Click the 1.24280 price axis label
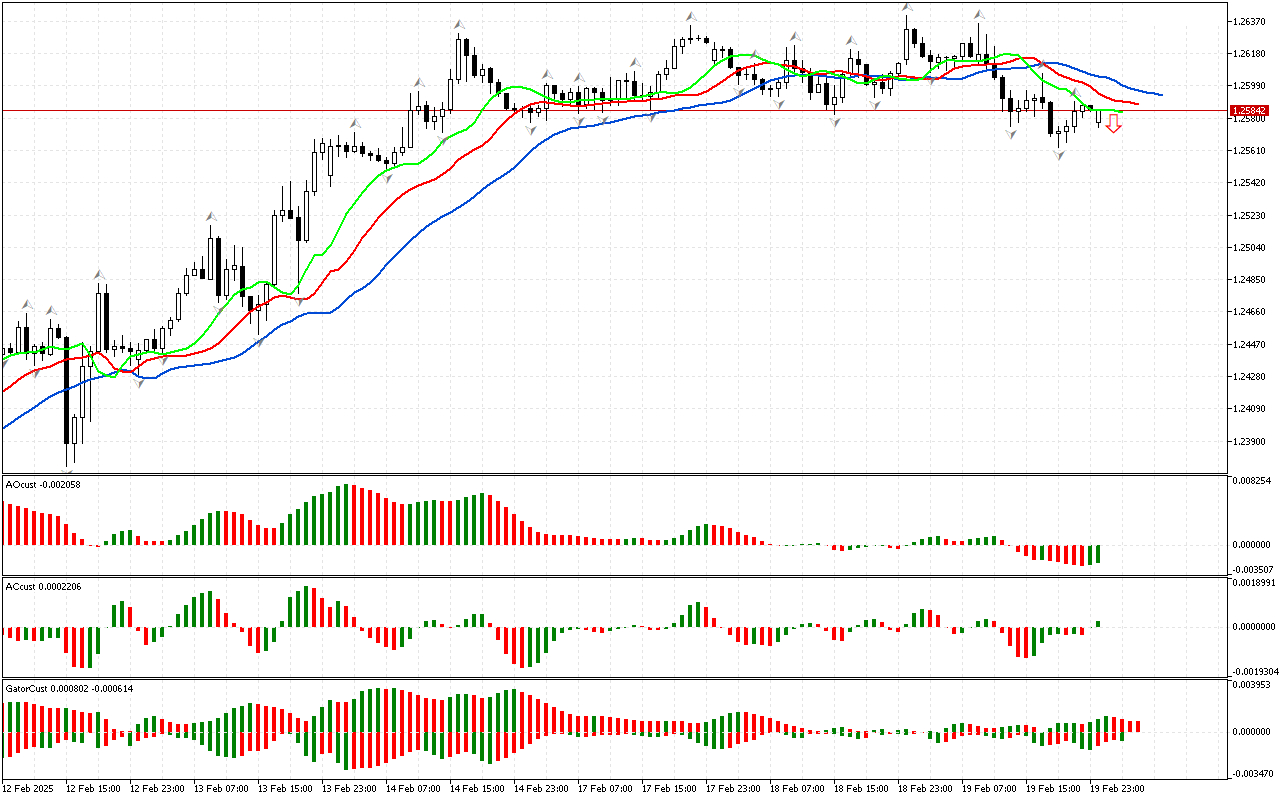The width and height of the screenshot is (1280, 800). point(1250,377)
